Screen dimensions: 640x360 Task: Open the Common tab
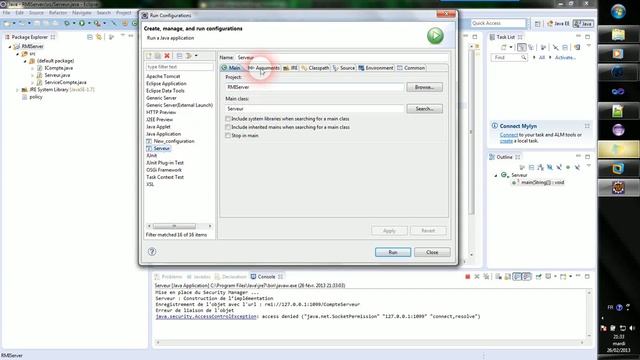[411, 68]
